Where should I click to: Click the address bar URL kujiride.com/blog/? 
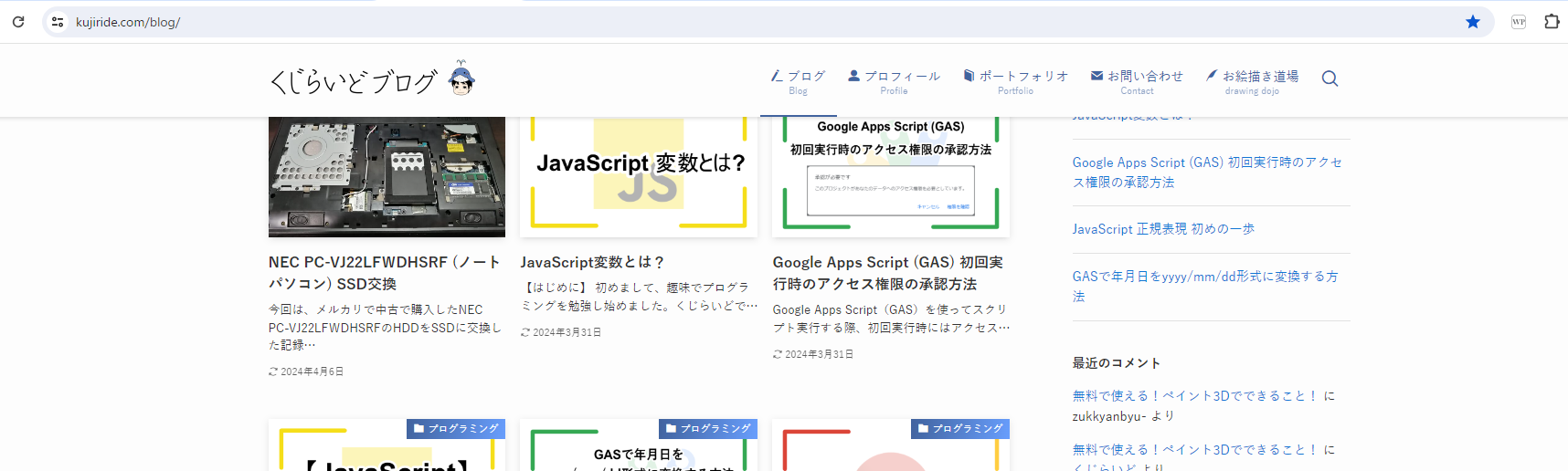pyautogui.click(x=128, y=22)
